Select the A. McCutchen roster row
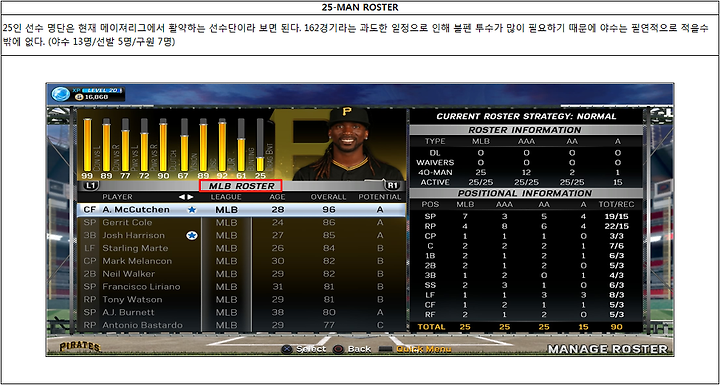The width and height of the screenshot is (720, 385). coord(242,210)
